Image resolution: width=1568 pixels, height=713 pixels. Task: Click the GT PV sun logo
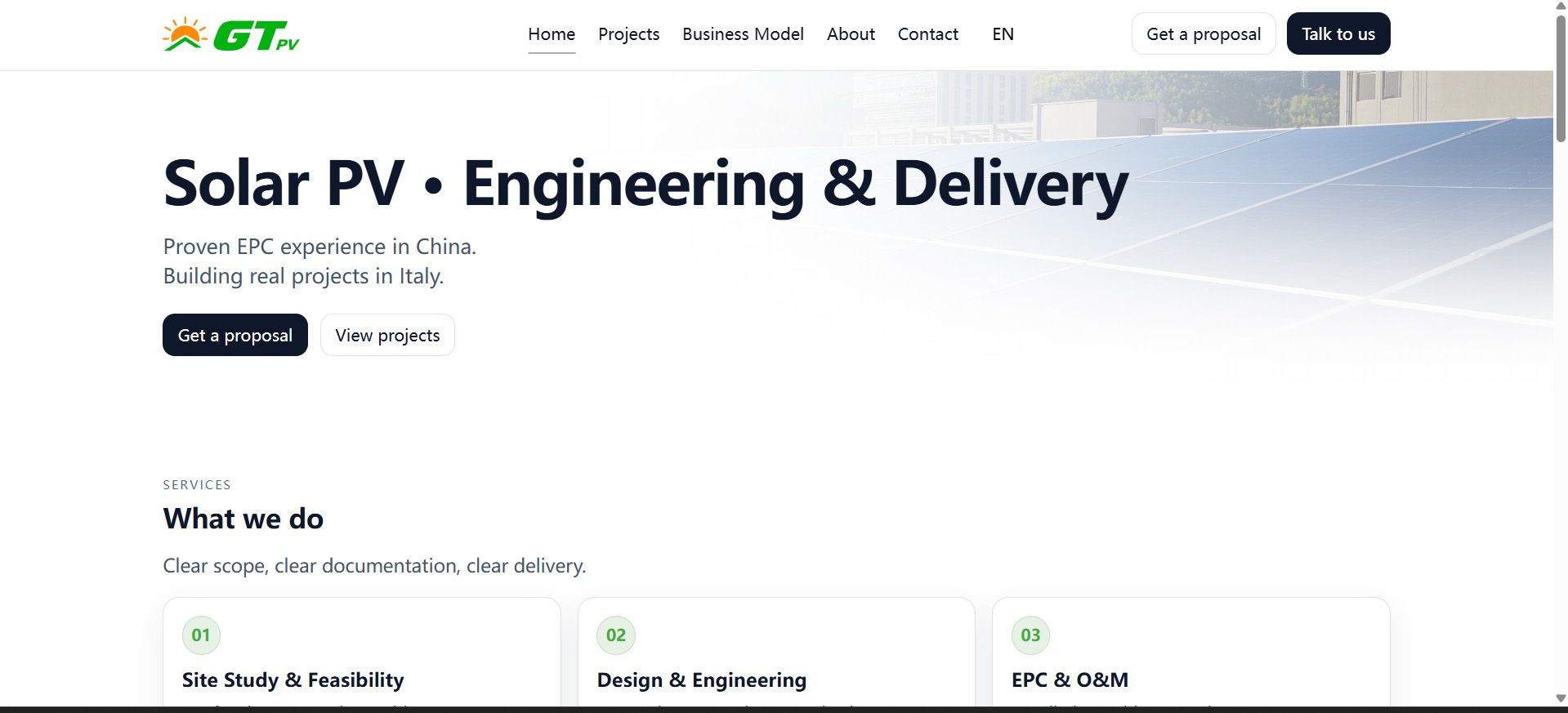click(x=231, y=34)
